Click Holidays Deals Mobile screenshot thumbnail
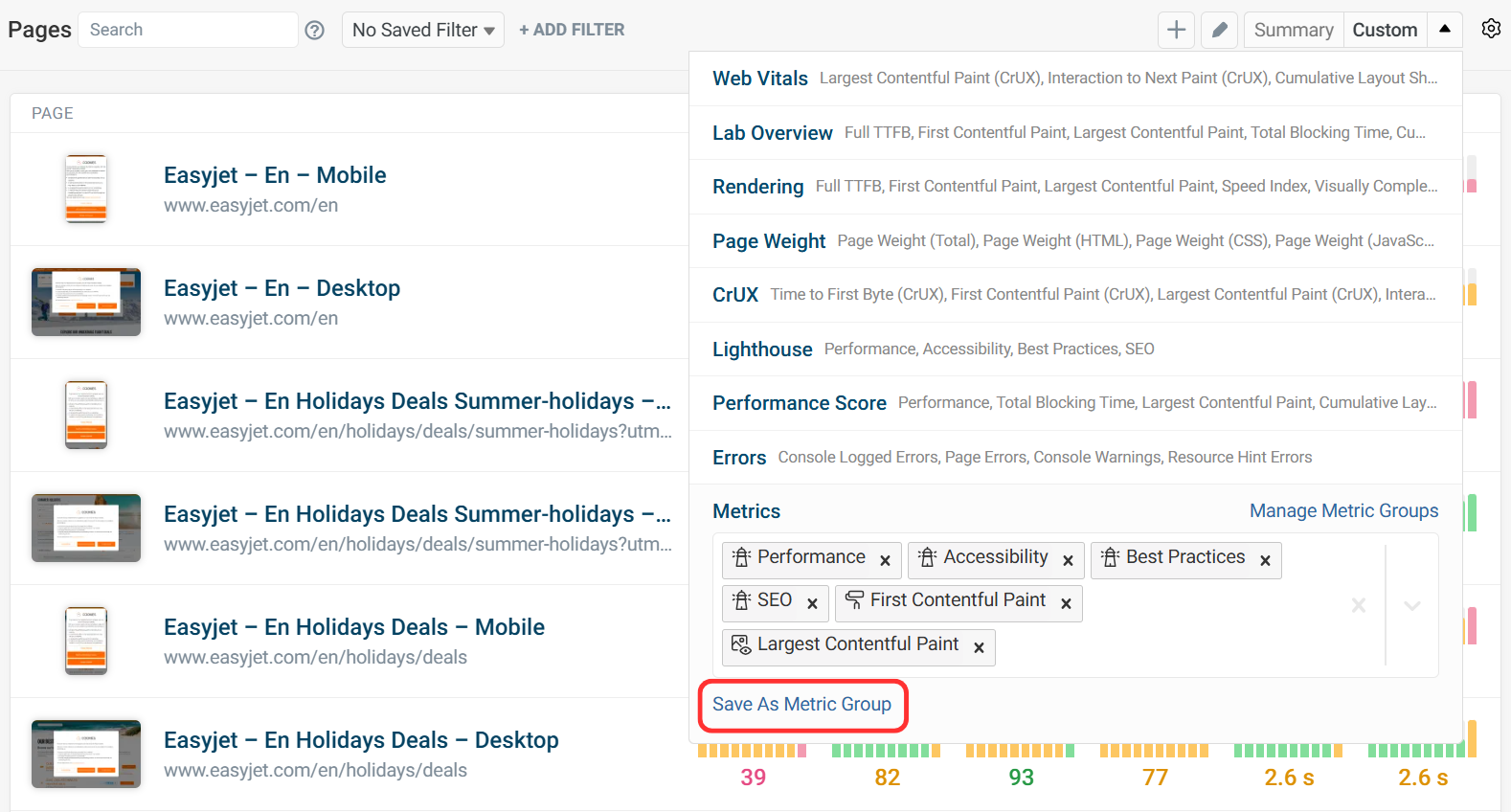The height and width of the screenshot is (812, 1511). coord(86,641)
